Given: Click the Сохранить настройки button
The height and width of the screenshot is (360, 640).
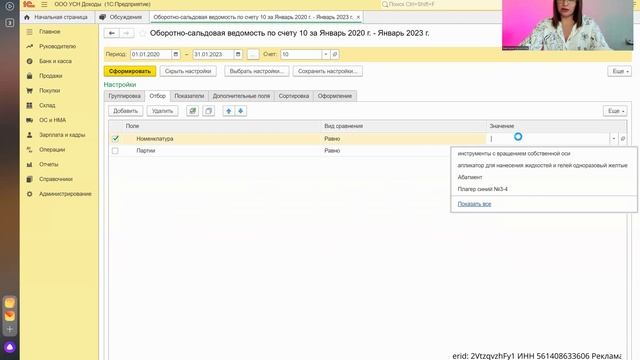Looking at the screenshot, I should [327, 71].
